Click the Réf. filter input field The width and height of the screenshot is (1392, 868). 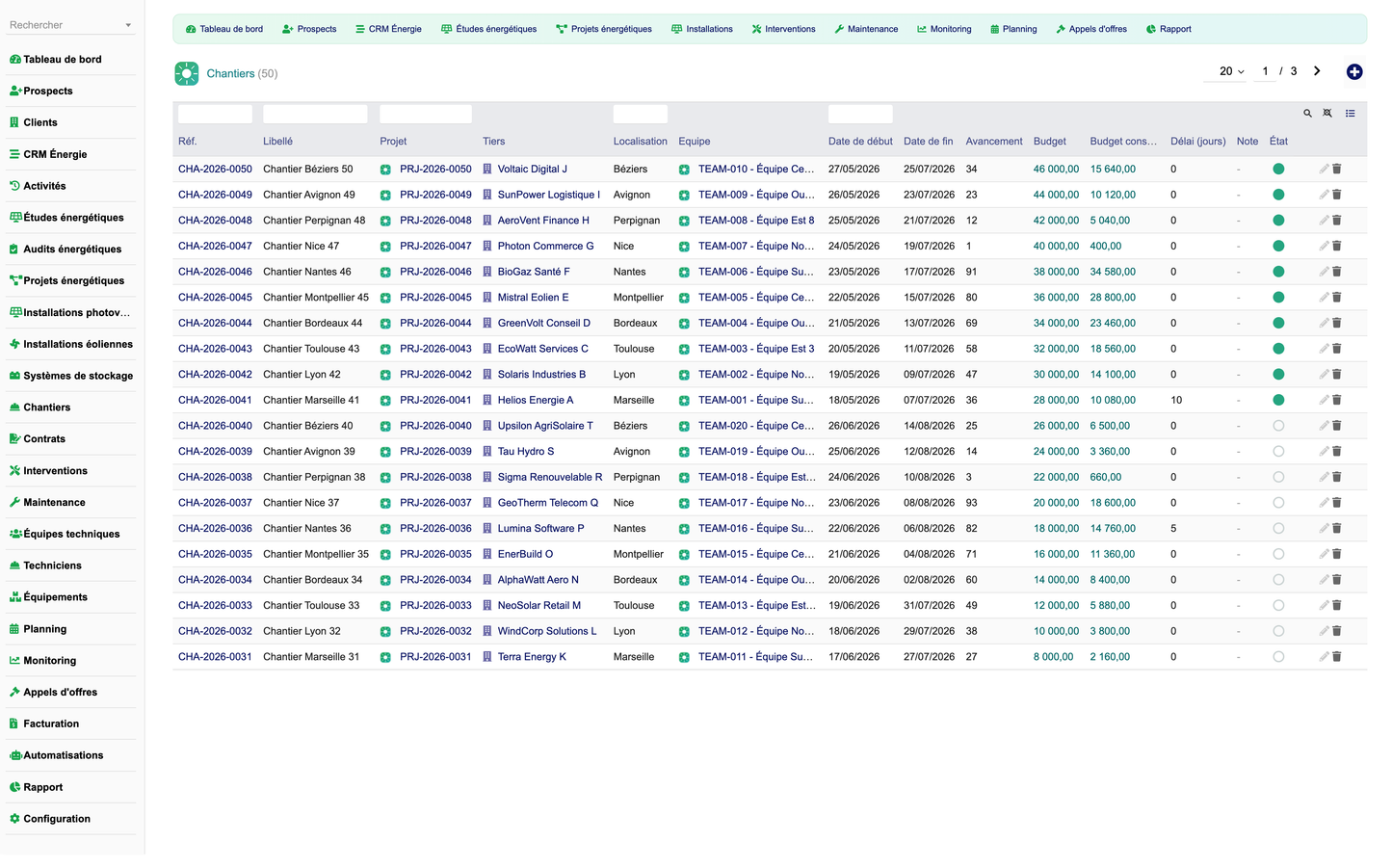pos(215,114)
